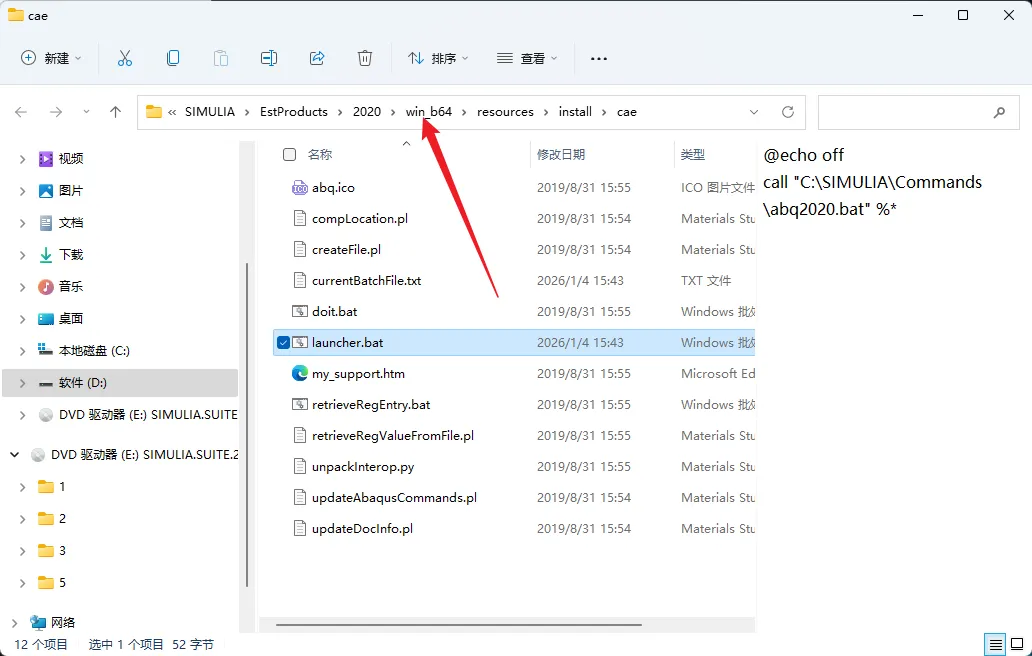Expand the 本地磁盘 (C:) node

pyautogui.click(x=22, y=351)
